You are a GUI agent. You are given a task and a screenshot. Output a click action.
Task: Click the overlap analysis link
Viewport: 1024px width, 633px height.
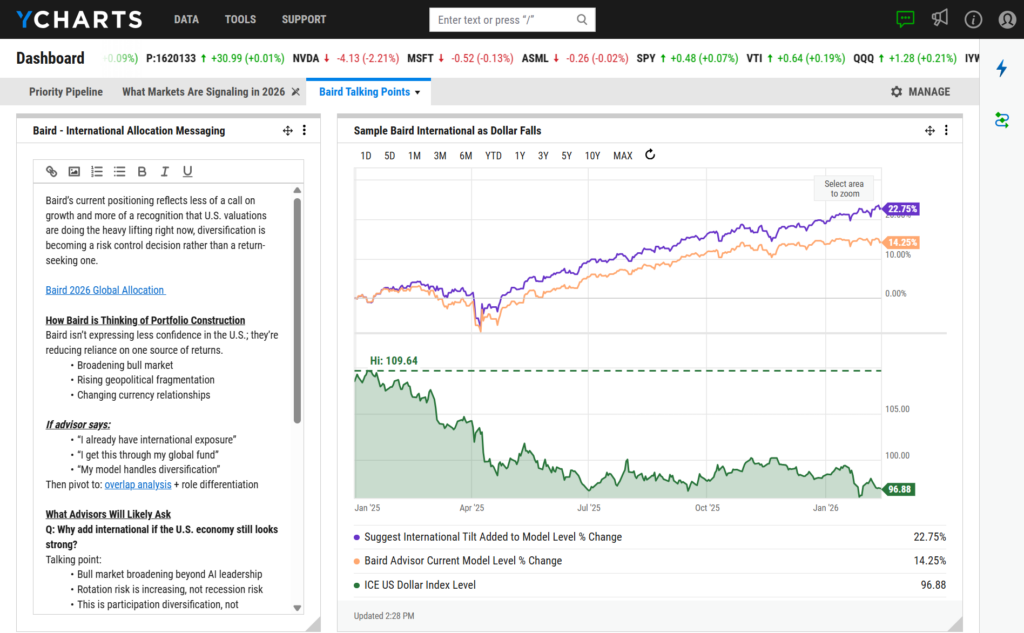[x=138, y=483]
